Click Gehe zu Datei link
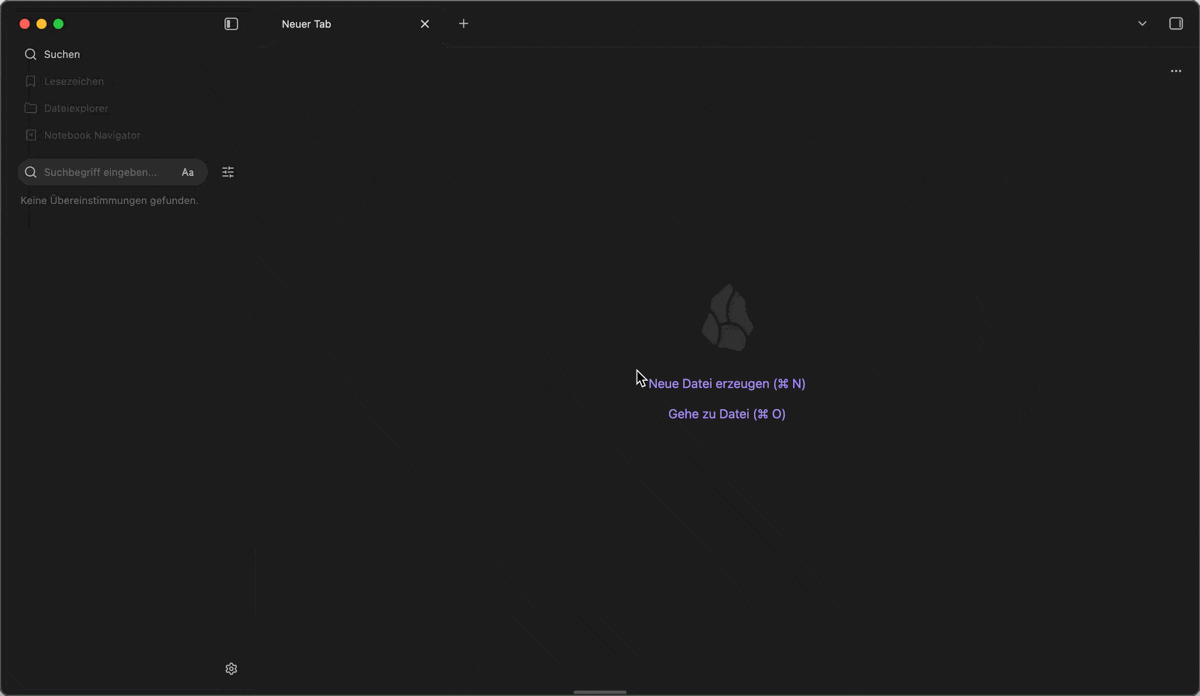1200x696 pixels. (727, 414)
